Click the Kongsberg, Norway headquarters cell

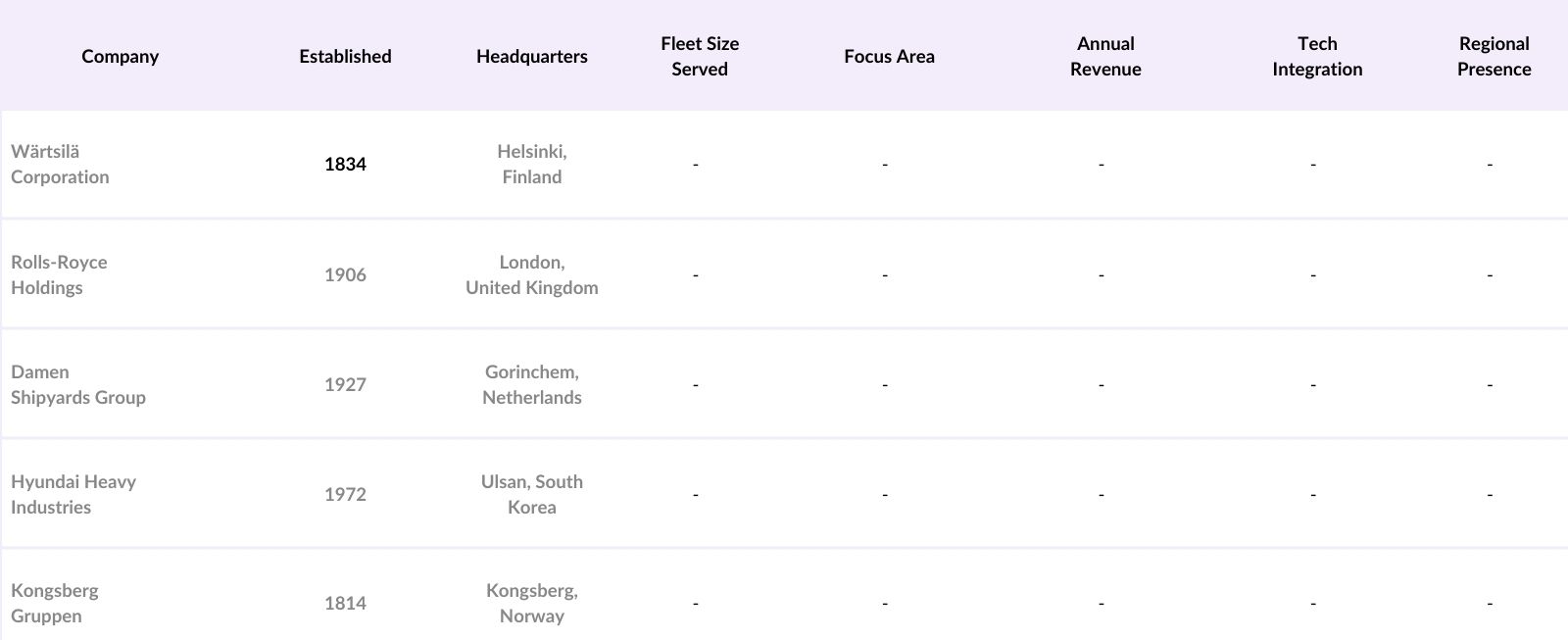(531, 604)
